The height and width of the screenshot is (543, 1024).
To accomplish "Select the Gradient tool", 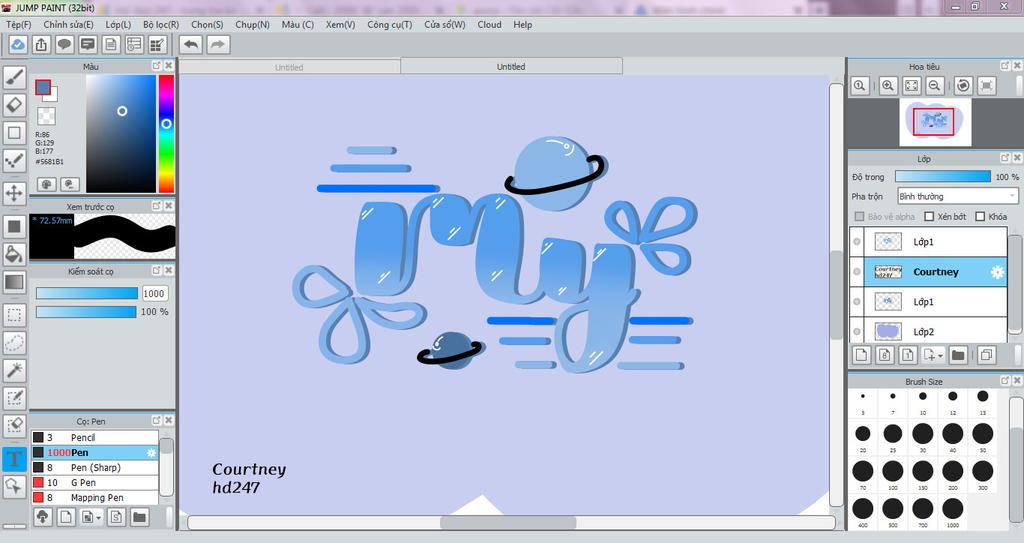I will (14, 282).
